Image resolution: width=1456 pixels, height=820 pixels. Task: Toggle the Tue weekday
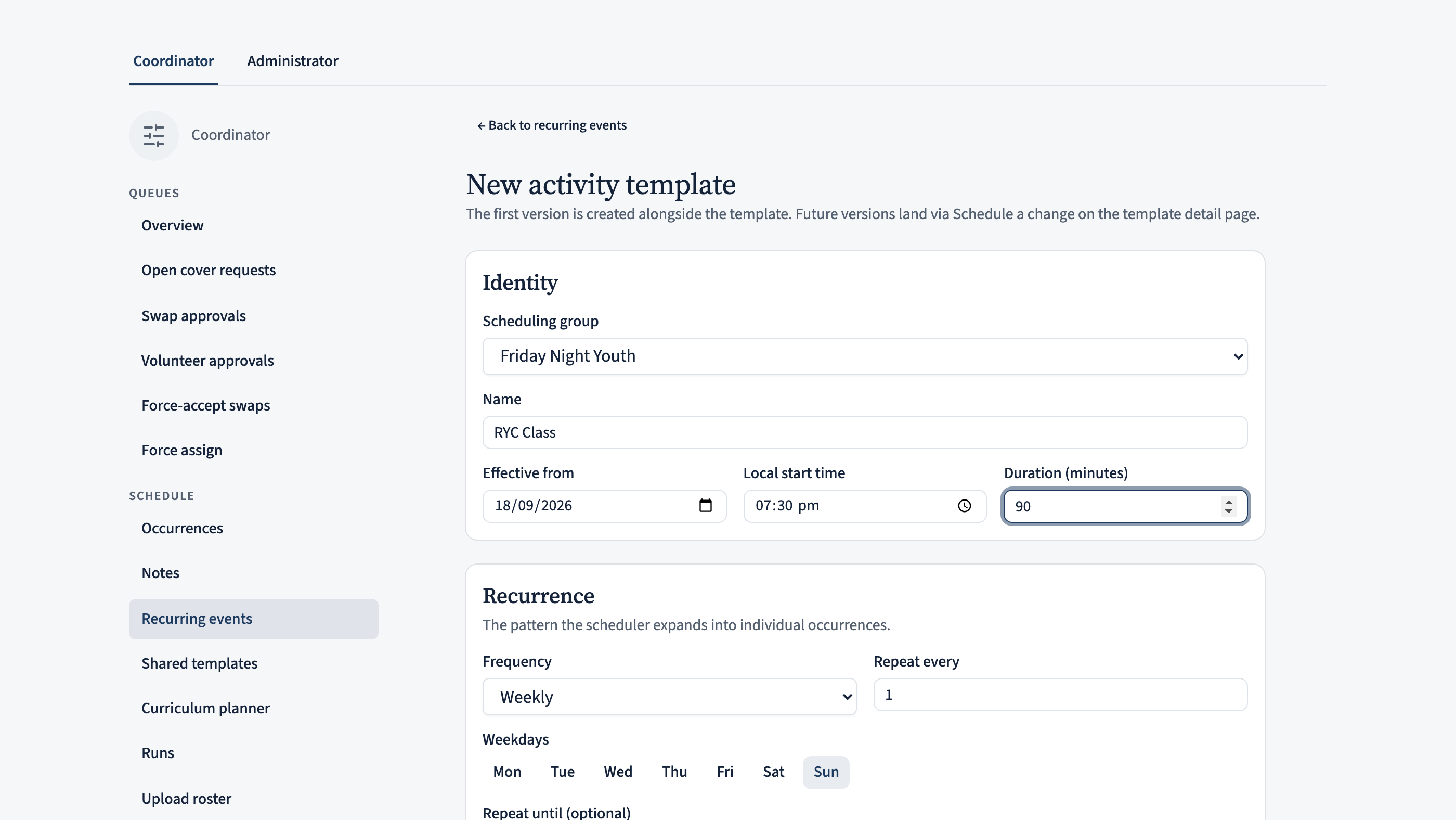(563, 772)
